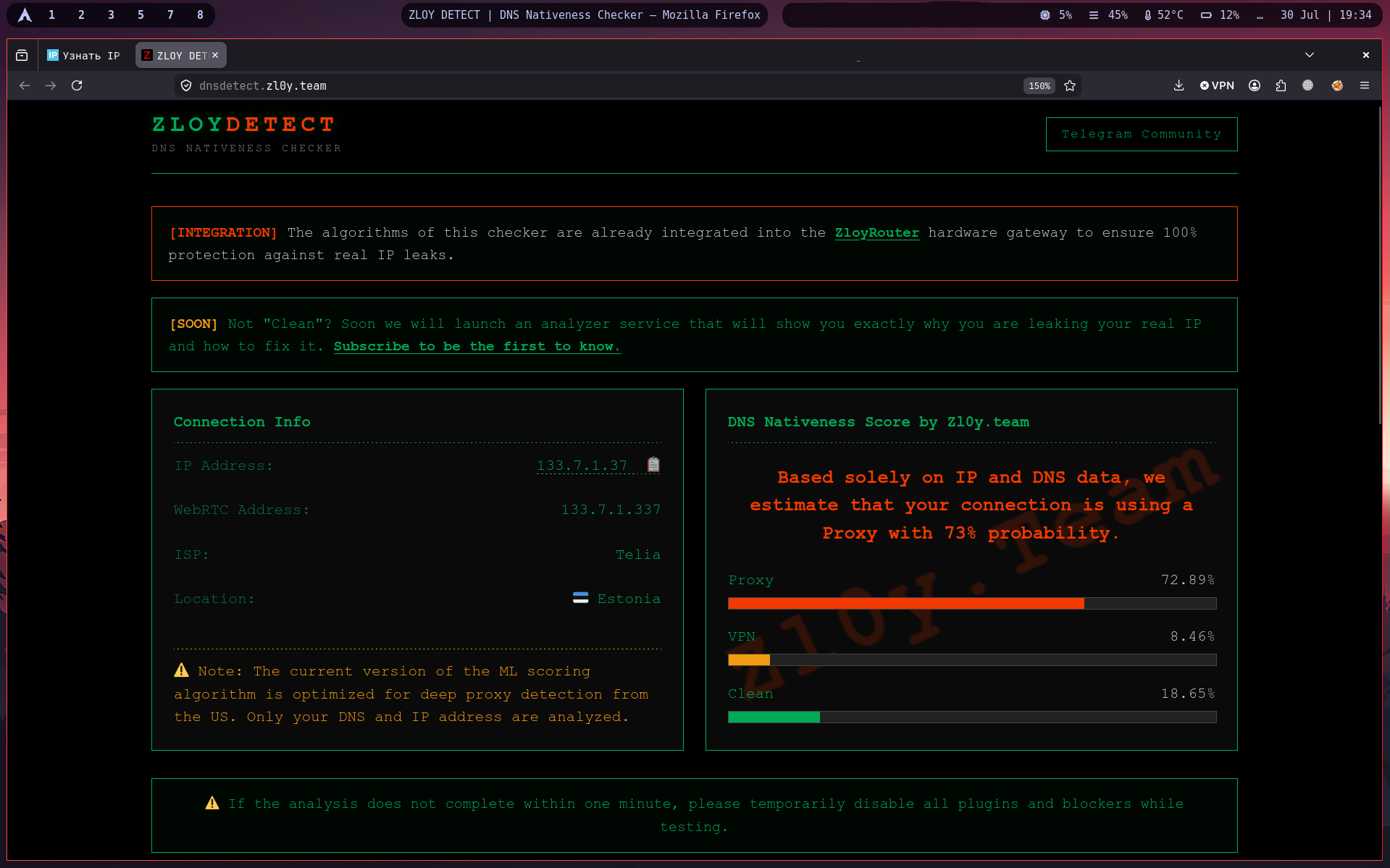
Task: Click the Clean 18.65% percentage value
Action: pos(1188,694)
